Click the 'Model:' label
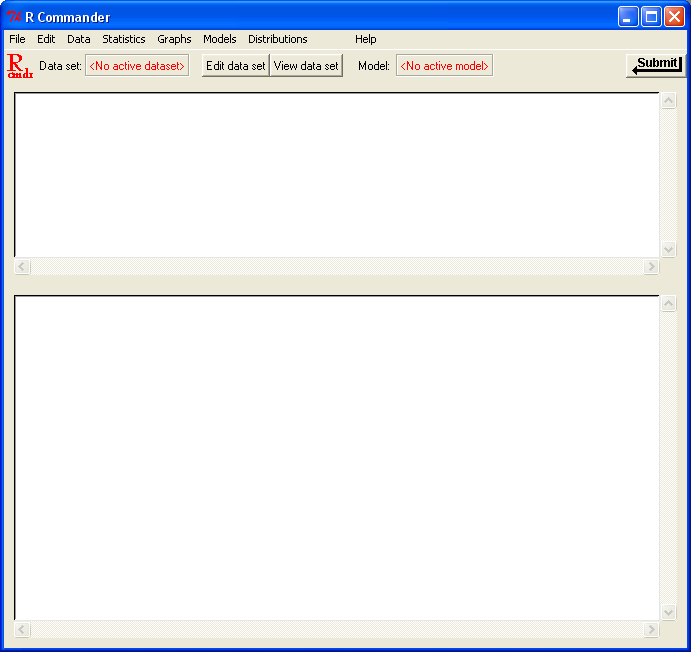The height and width of the screenshot is (652, 691). pos(374,66)
